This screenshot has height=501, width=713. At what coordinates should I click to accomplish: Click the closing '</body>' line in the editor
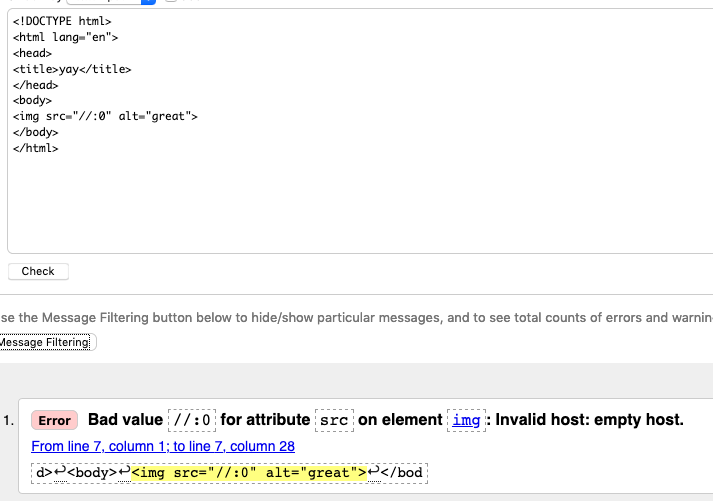point(35,132)
